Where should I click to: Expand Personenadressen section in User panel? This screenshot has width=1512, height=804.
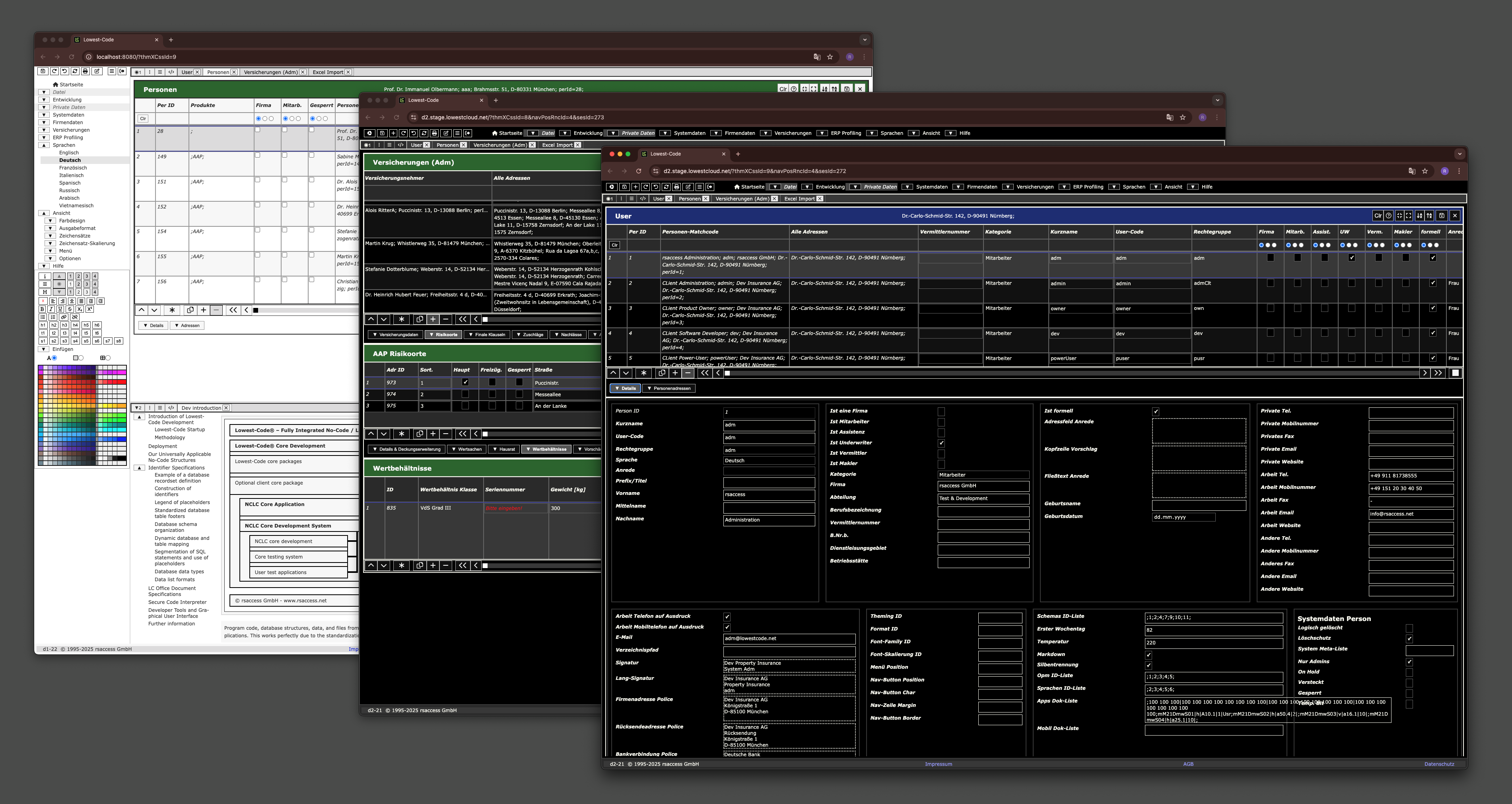pyautogui.click(x=669, y=388)
